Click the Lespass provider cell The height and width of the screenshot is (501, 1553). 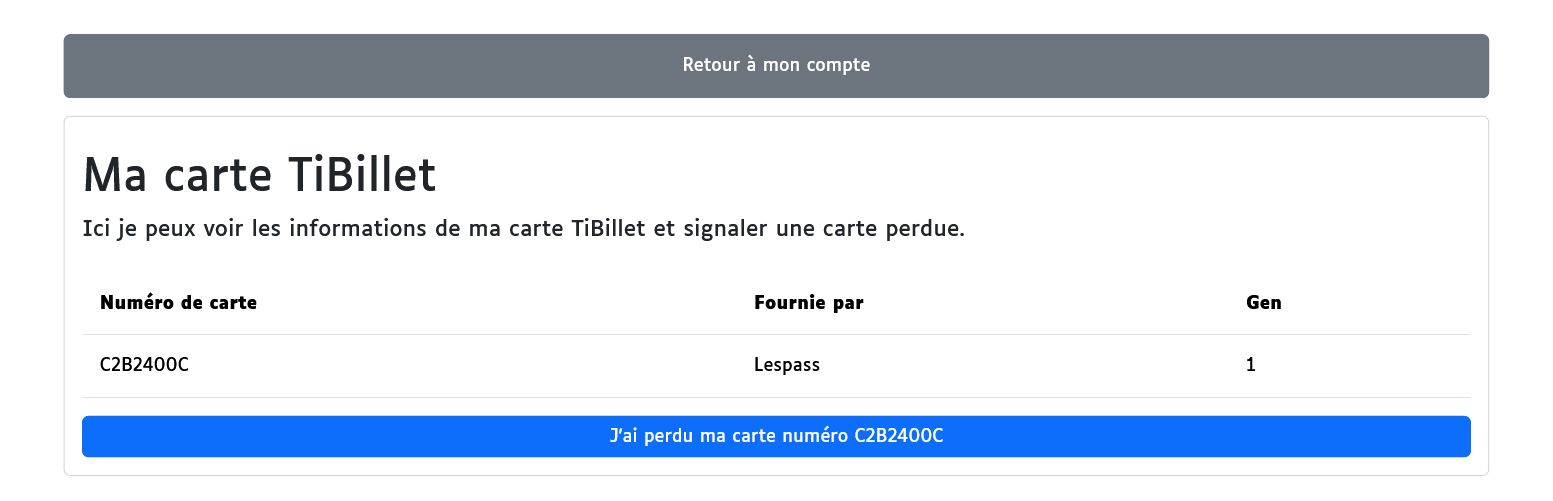pos(786,365)
